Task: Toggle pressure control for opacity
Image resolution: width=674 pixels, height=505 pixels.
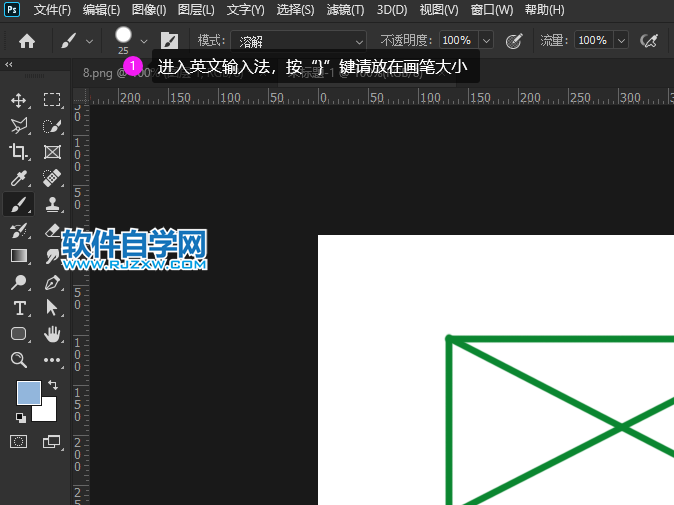Action: coord(514,41)
